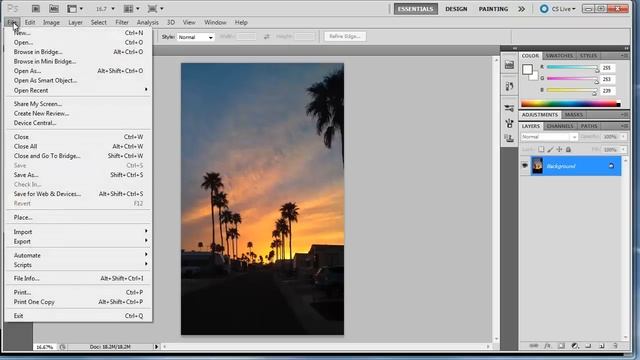Screen dimensions: 640x360
Task: Click the Photoshop Ps logo icon
Action: 13,8
